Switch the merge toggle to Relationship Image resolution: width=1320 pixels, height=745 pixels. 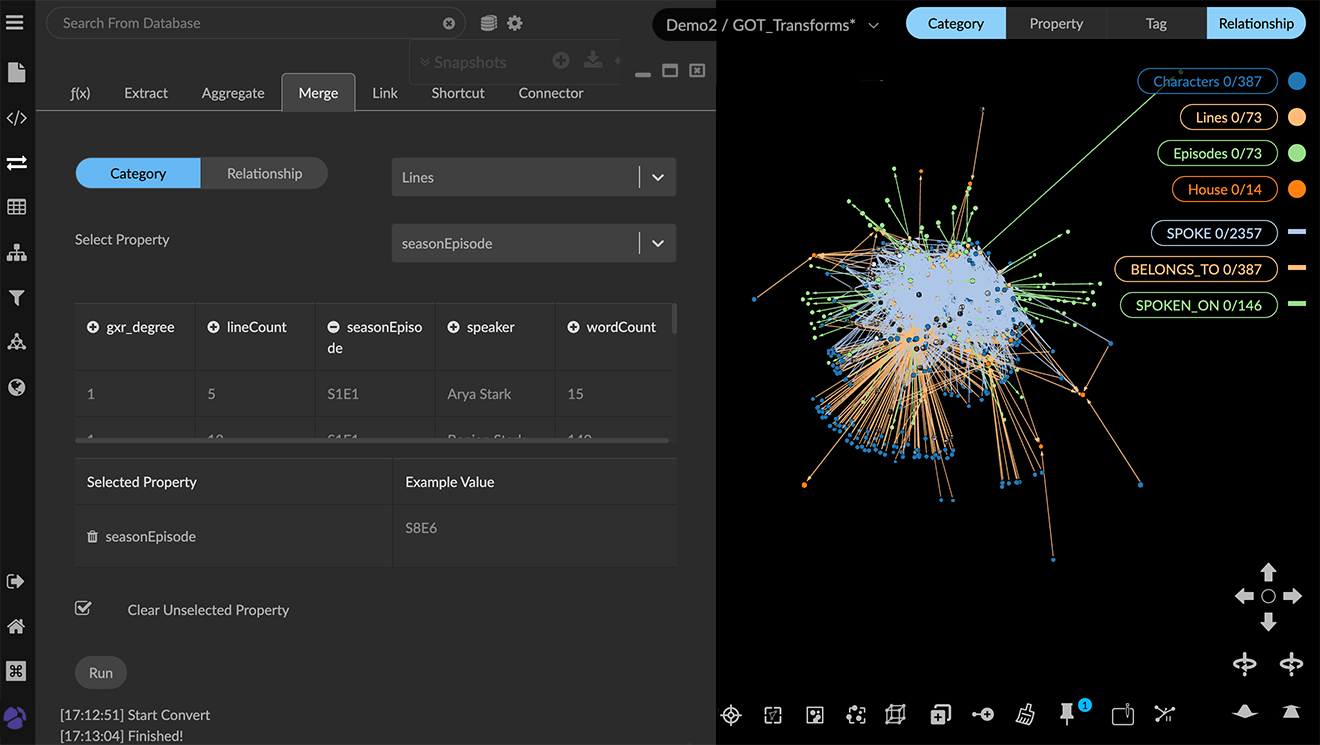pyautogui.click(x=264, y=174)
